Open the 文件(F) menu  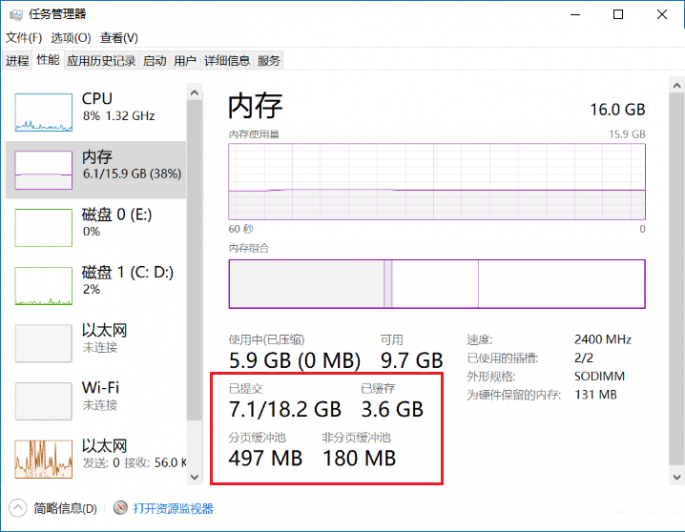[x=23, y=38]
